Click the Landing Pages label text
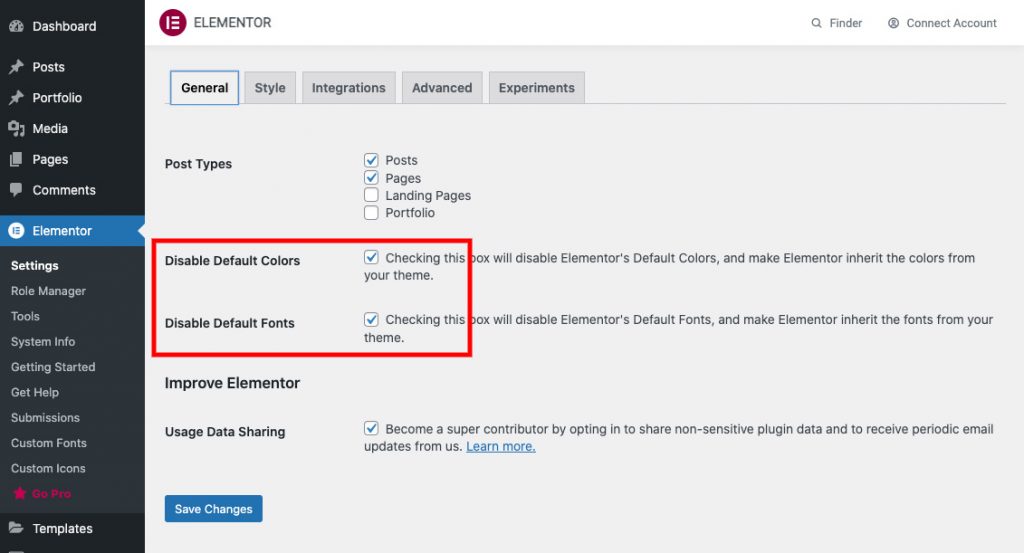Screen dimensions: 1024x553 click(x=428, y=195)
